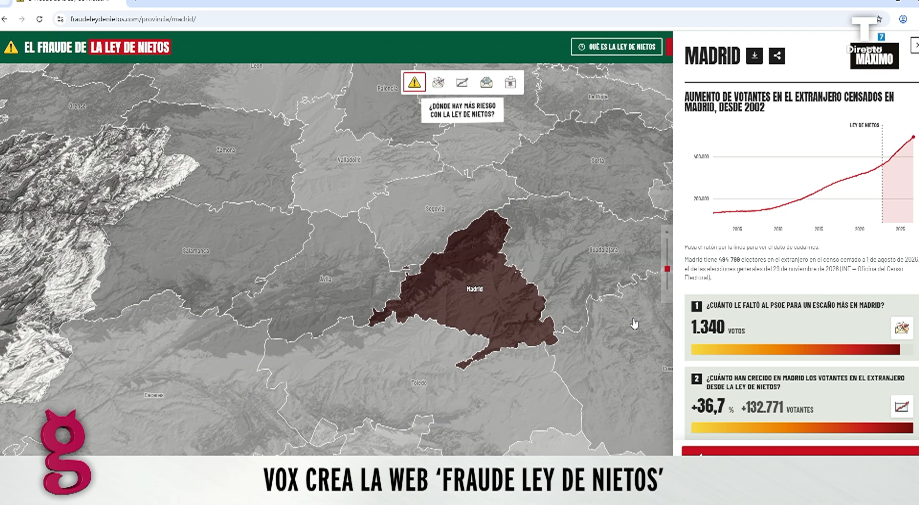
Task: Click the Toledo province label on map
Action: [419, 383]
